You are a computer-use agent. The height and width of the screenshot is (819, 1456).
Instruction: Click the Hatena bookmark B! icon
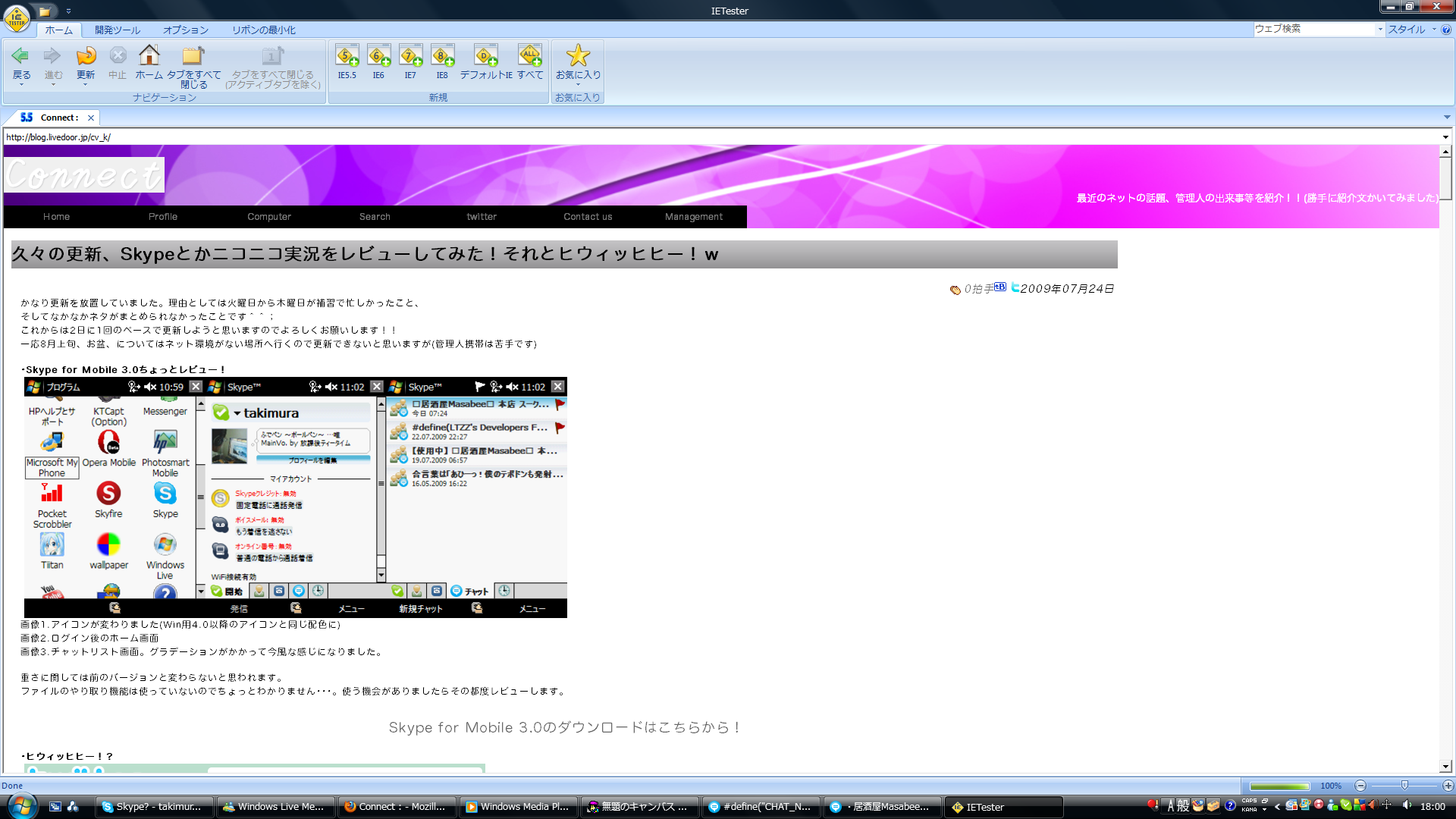1000,287
